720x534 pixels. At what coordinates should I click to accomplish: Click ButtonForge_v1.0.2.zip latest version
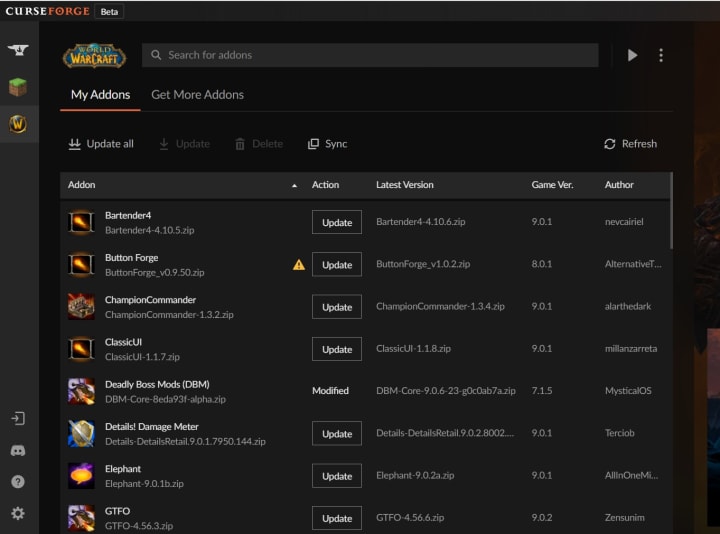(423, 264)
